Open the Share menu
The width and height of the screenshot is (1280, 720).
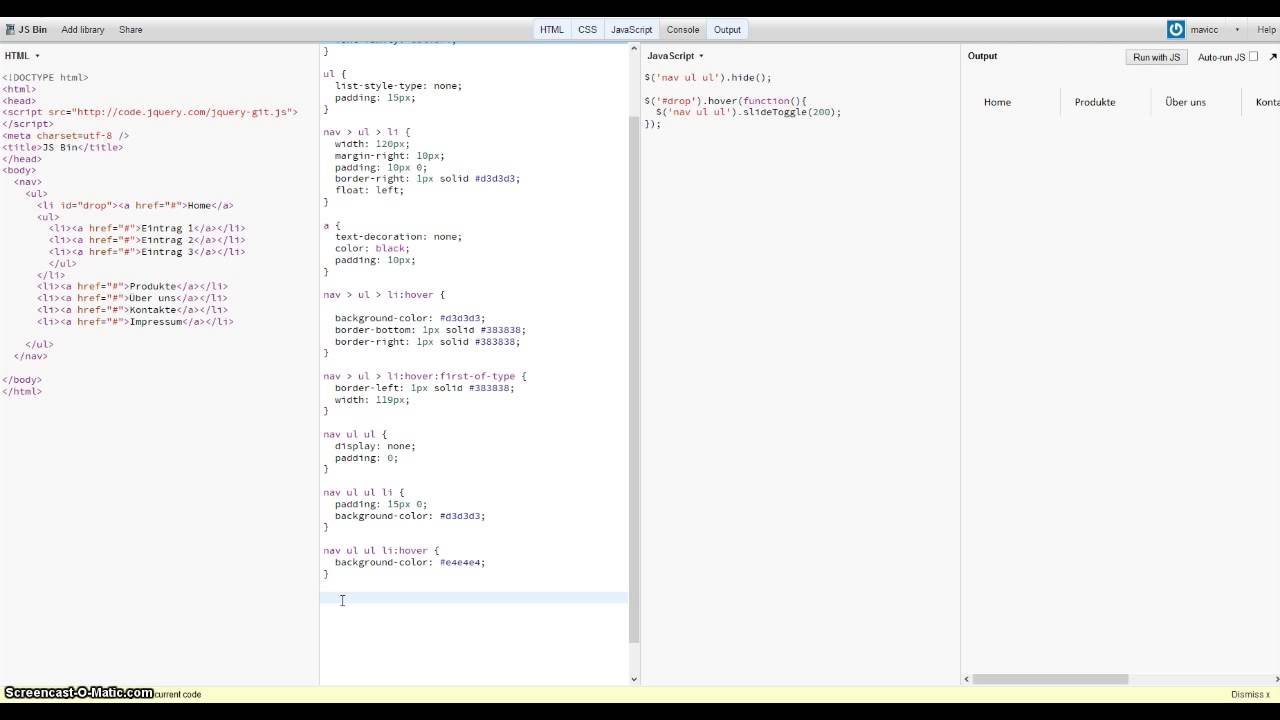click(131, 30)
